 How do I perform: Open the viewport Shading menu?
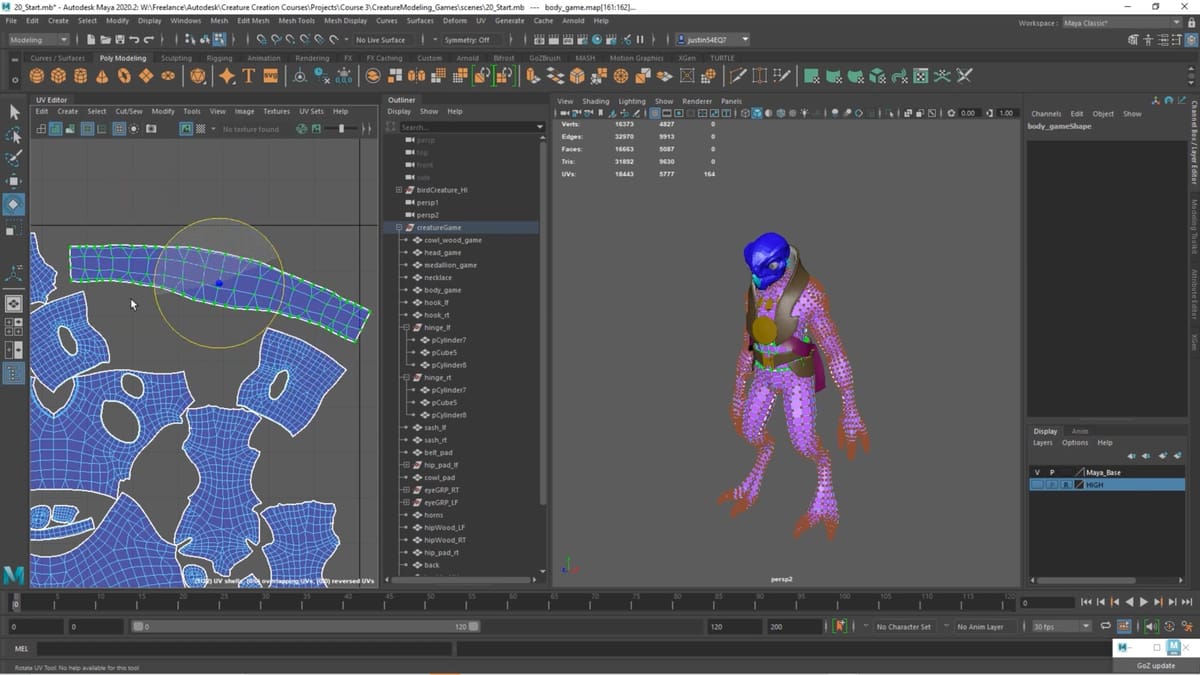click(x=595, y=101)
